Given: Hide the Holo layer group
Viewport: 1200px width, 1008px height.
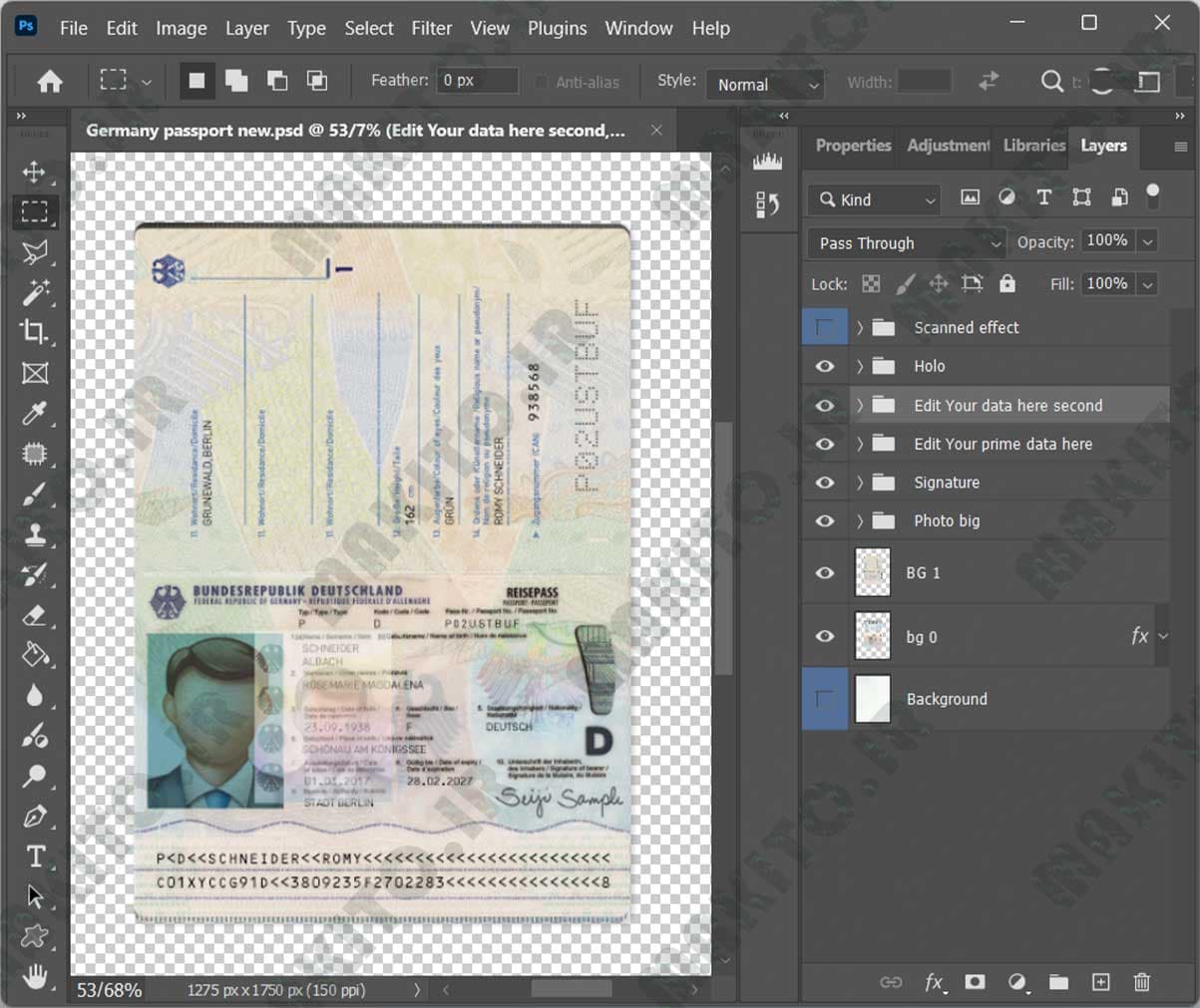Looking at the screenshot, I should (825, 366).
